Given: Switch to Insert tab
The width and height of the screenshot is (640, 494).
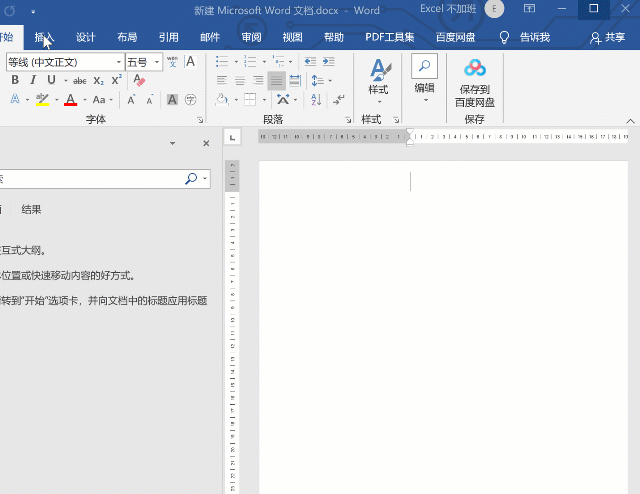Looking at the screenshot, I should (44, 37).
